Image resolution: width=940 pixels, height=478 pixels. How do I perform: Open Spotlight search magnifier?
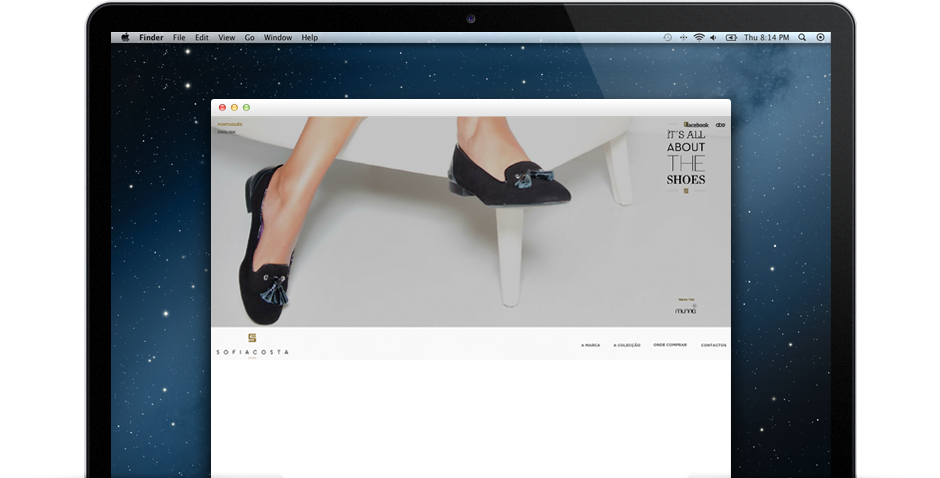[x=802, y=37]
